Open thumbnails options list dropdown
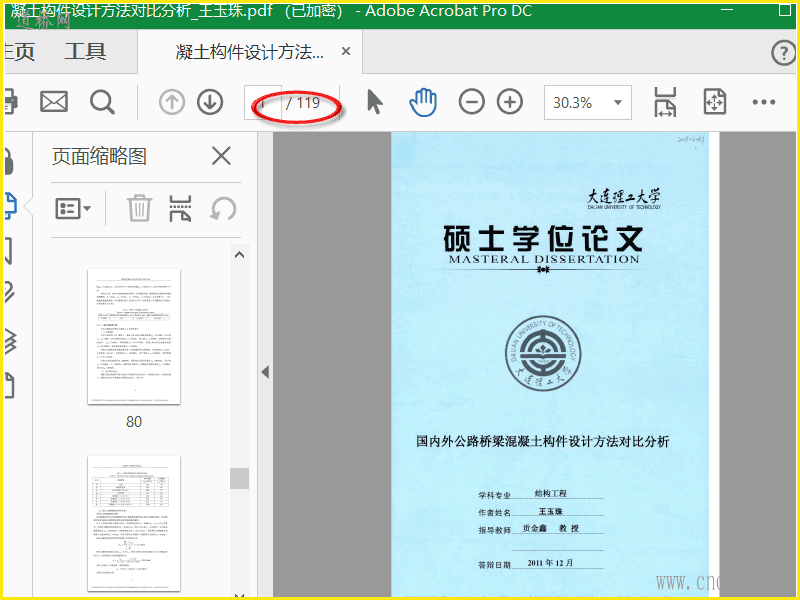The image size is (800, 600). pyautogui.click(x=73, y=209)
